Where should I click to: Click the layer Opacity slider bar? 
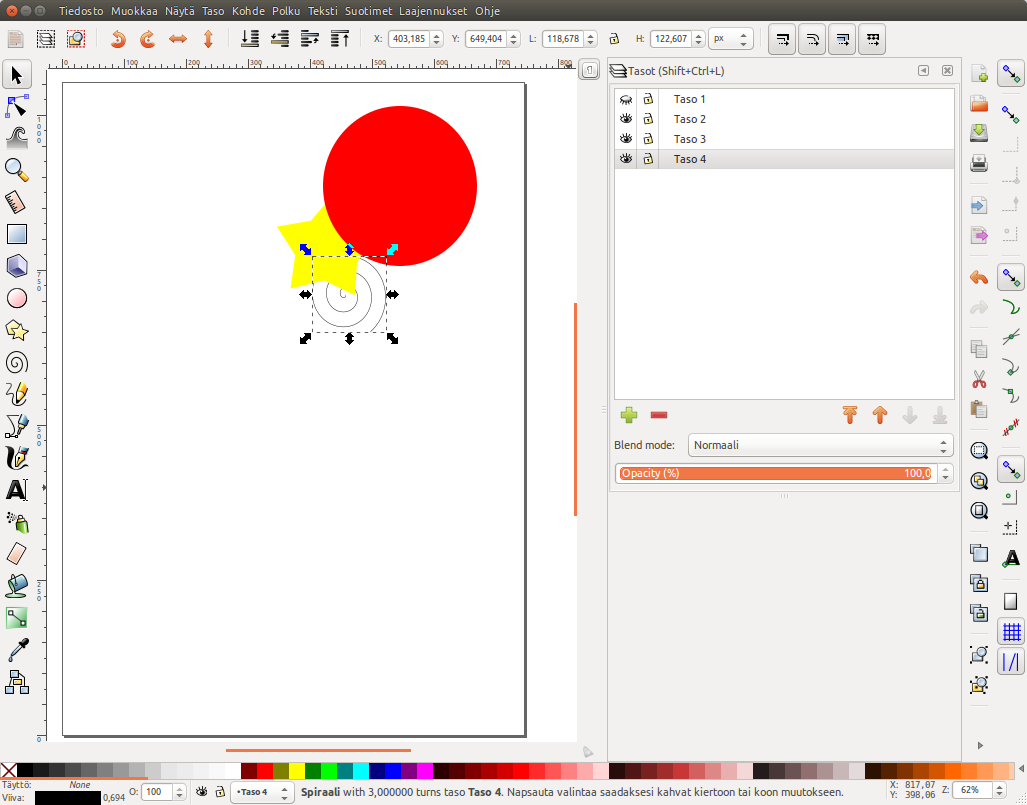click(x=775, y=473)
